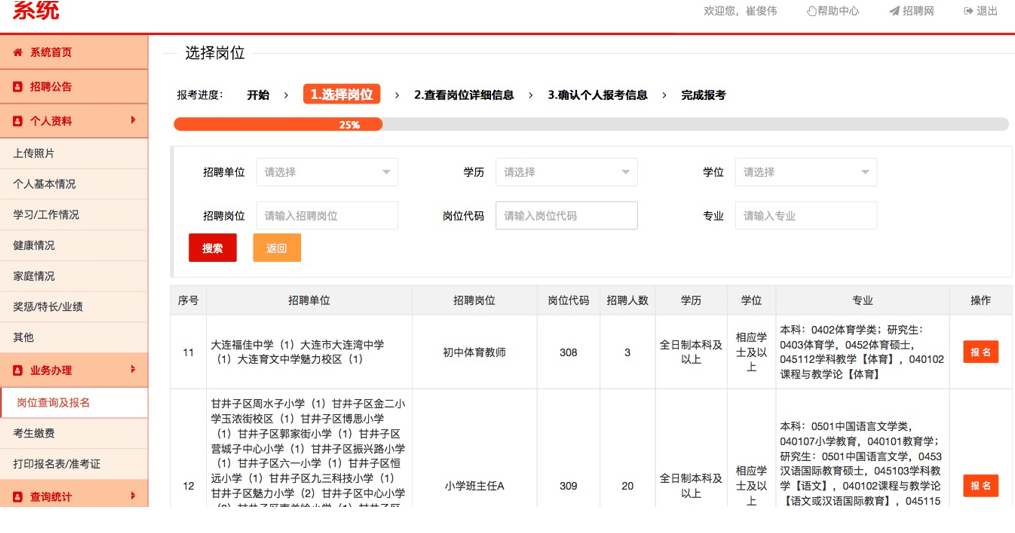The height and width of the screenshot is (533, 1015).
Task: Click 报名 for 初中体育教师 position
Action: (980, 352)
